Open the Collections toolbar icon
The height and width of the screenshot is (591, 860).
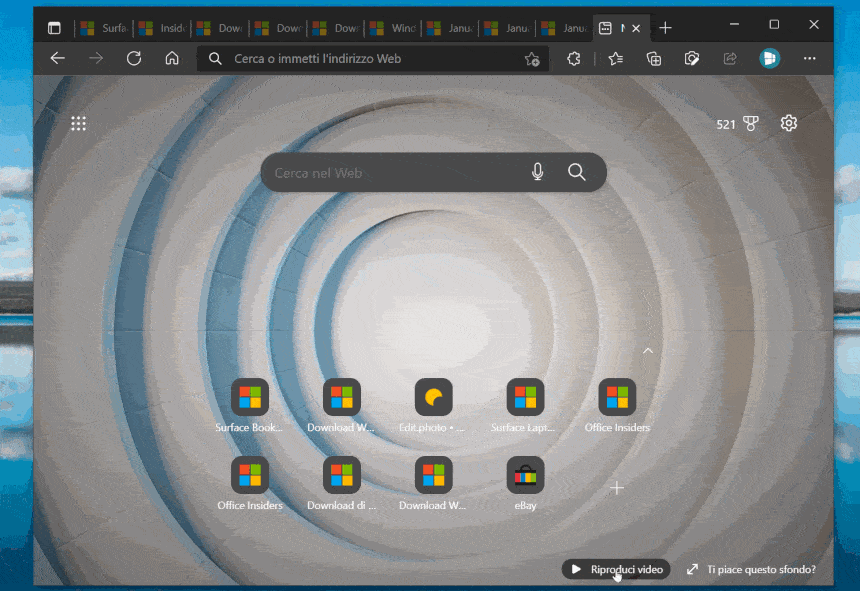pyautogui.click(x=654, y=59)
